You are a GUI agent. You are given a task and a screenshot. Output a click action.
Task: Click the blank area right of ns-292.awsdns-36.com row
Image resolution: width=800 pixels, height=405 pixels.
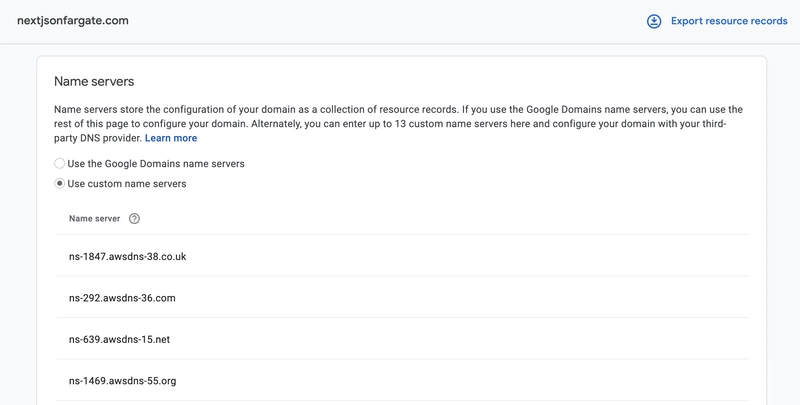point(500,298)
